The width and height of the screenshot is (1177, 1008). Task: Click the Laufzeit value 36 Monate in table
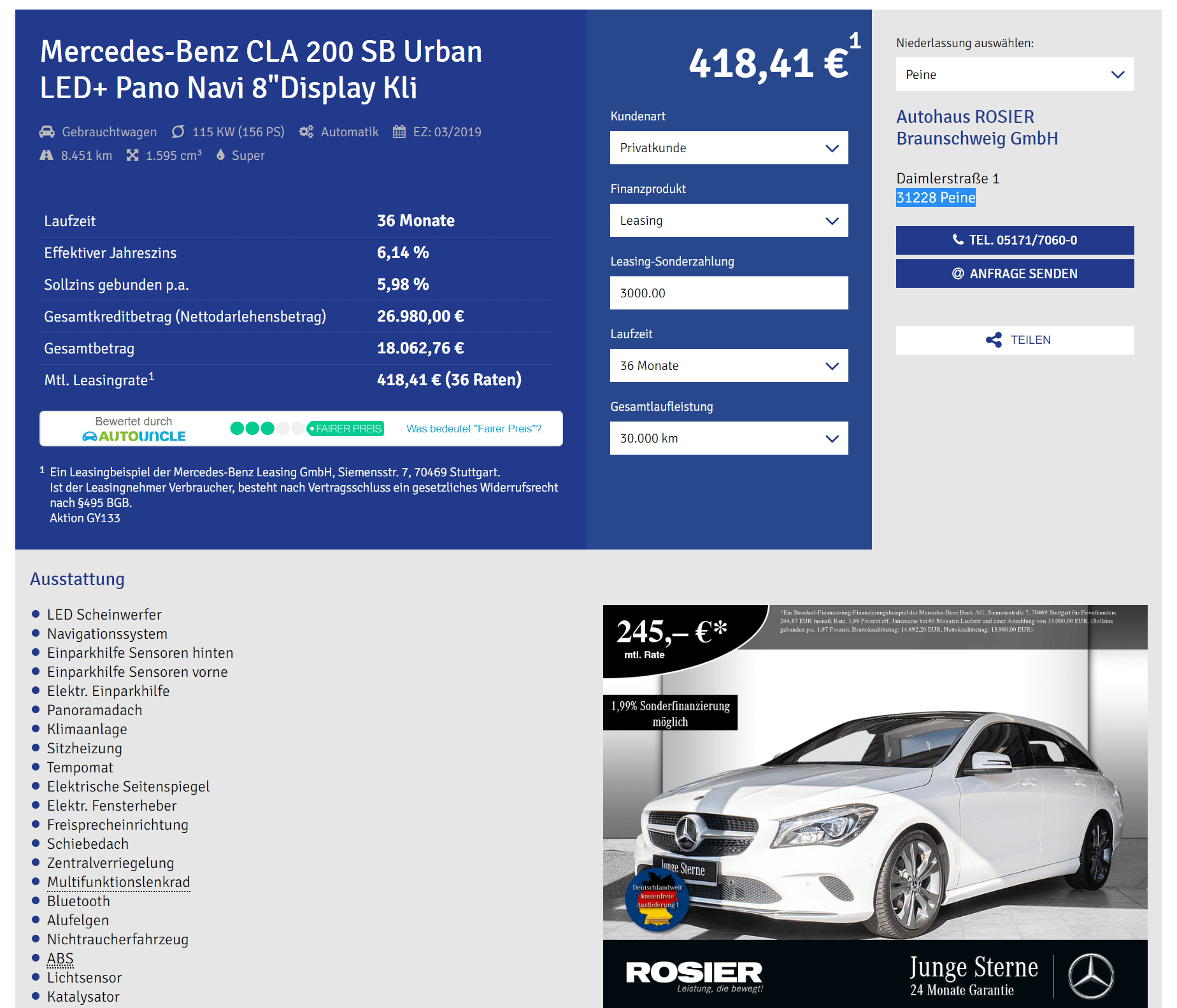coord(416,221)
